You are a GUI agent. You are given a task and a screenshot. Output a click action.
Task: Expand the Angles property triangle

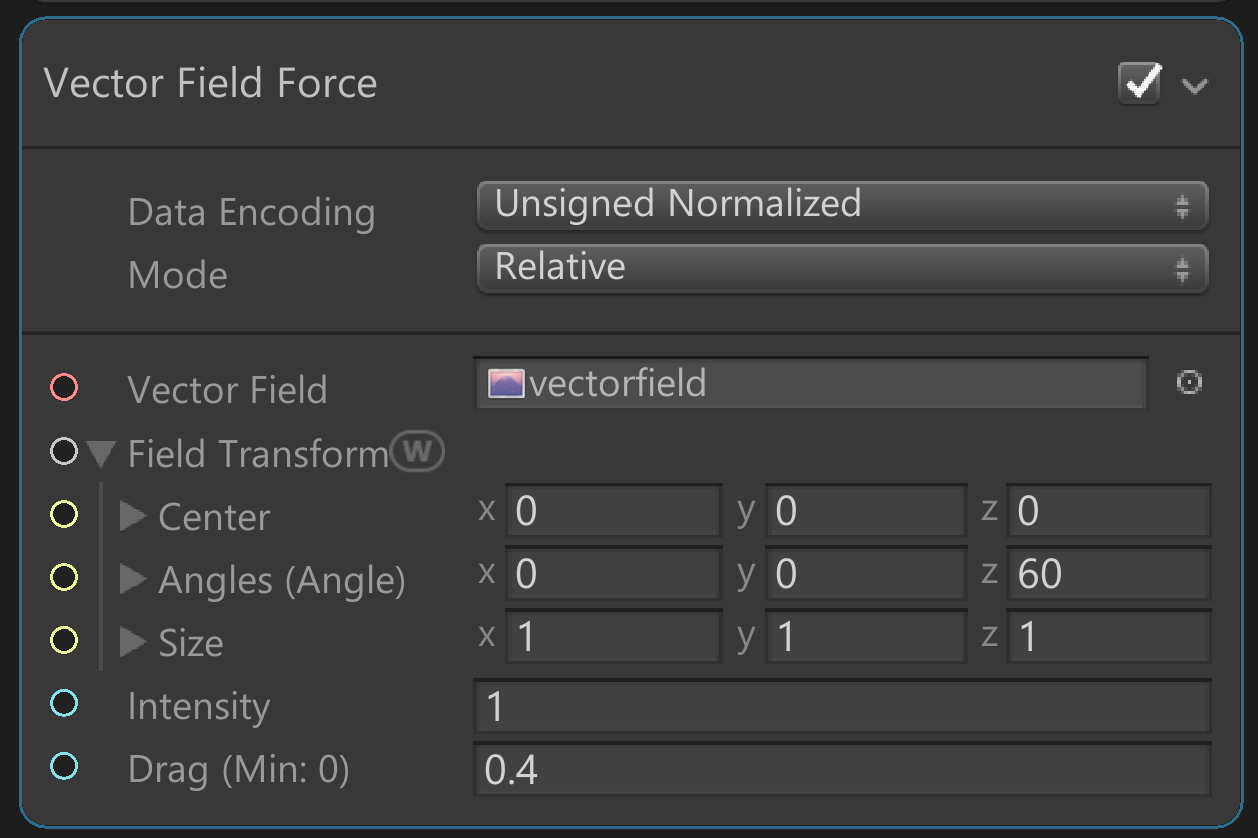(x=133, y=579)
